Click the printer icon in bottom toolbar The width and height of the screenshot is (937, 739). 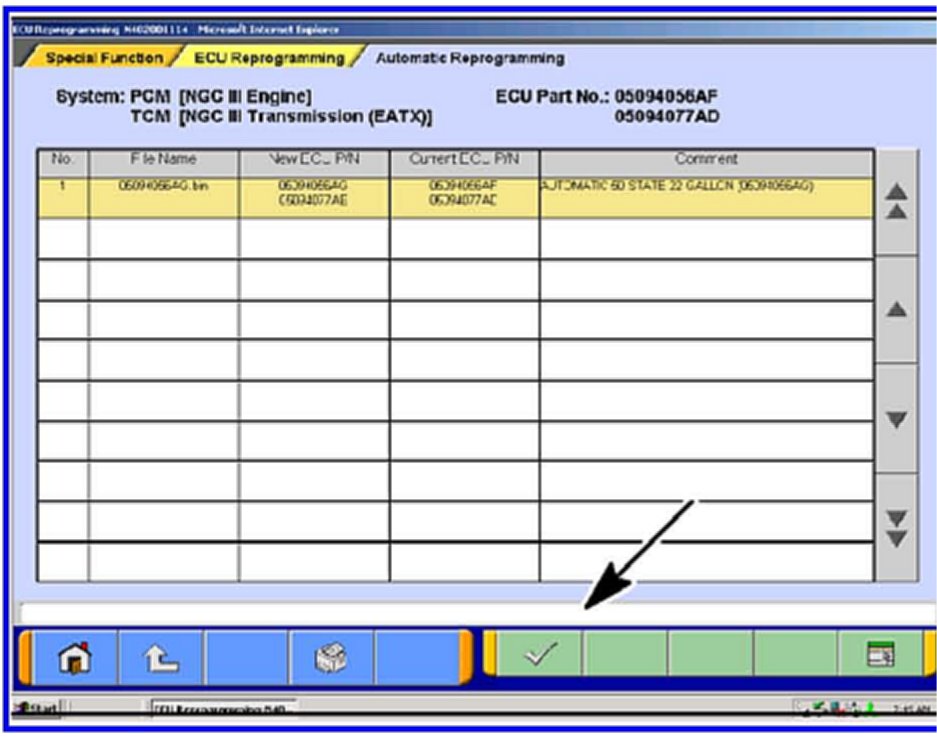coord(331,656)
